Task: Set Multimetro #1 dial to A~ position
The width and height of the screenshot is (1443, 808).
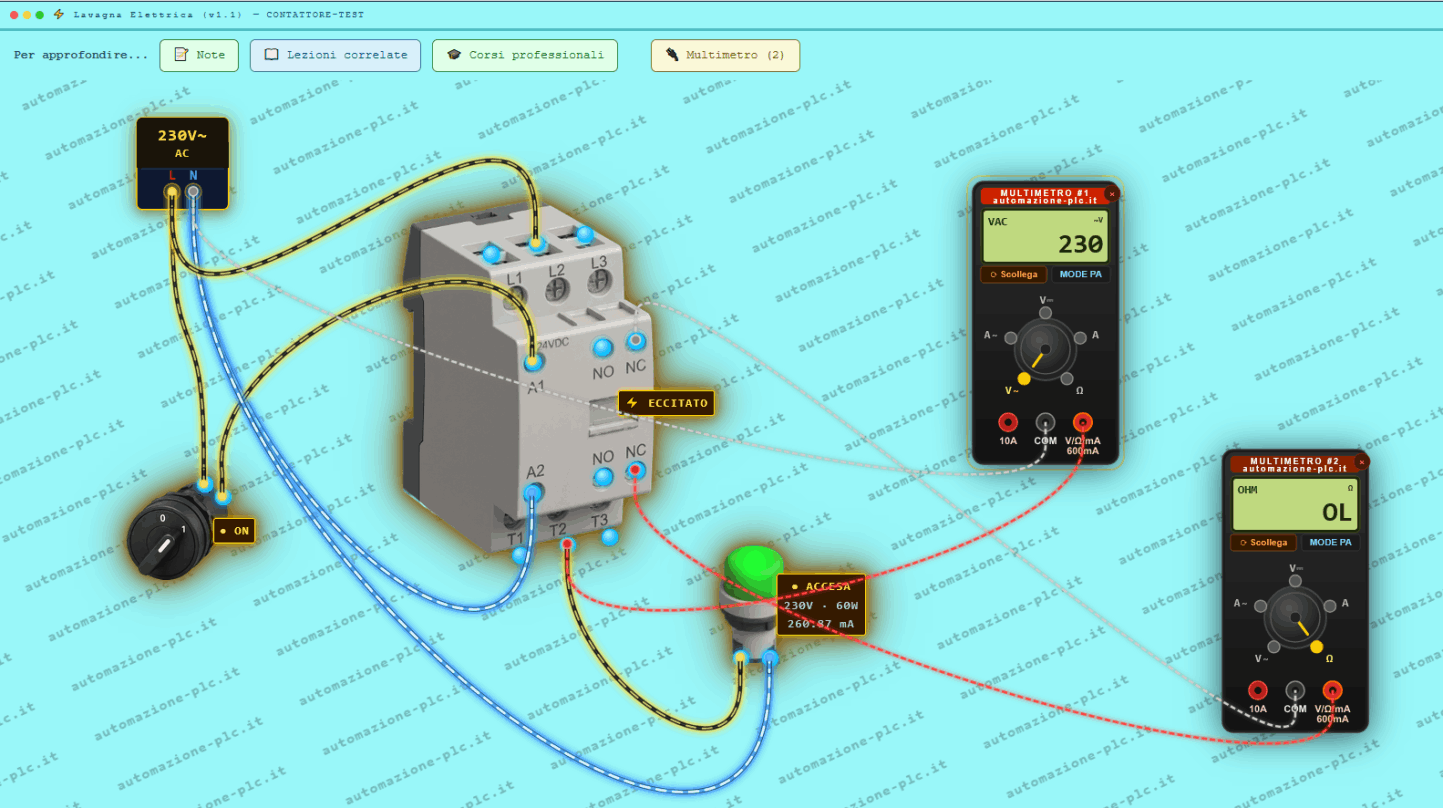Action: (x=1010, y=337)
